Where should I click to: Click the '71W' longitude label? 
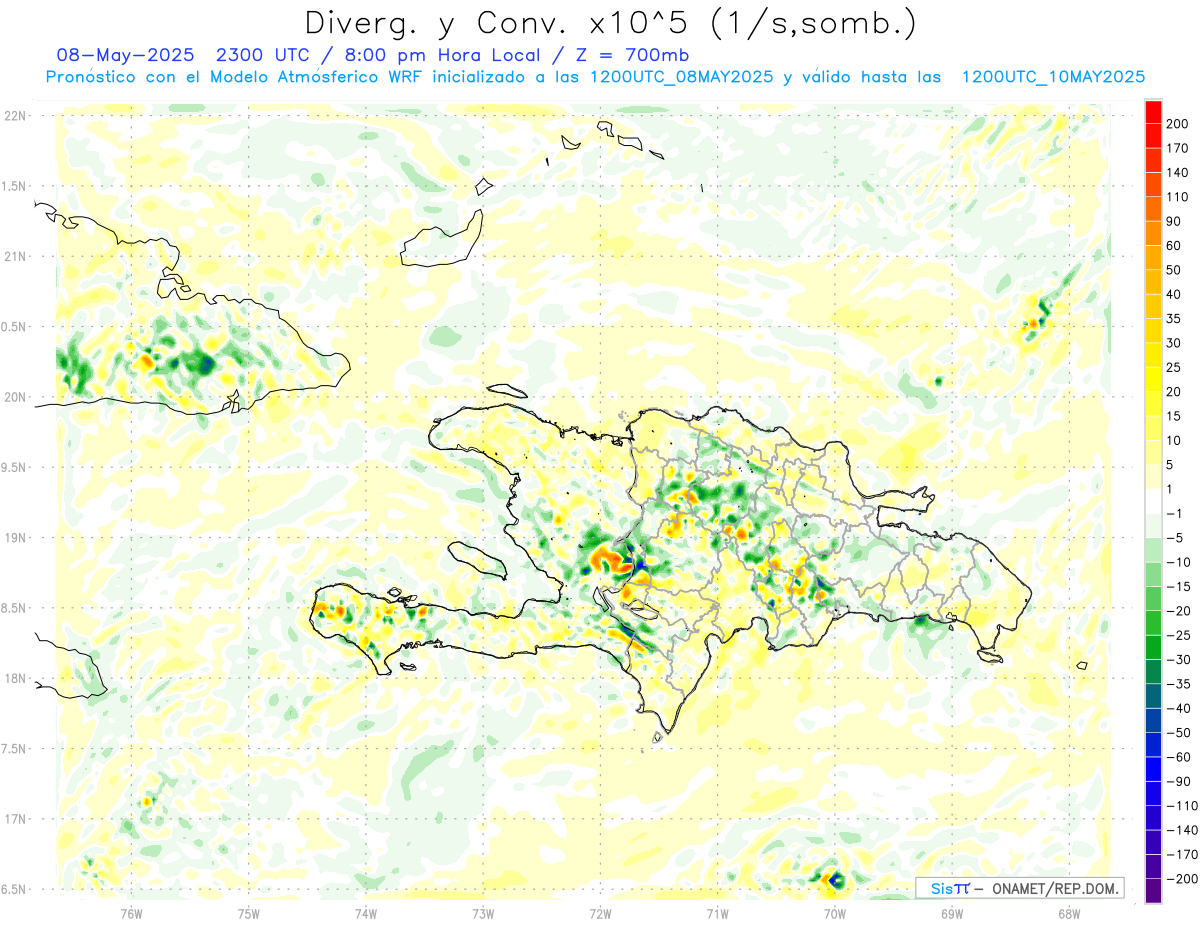point(717,913)
